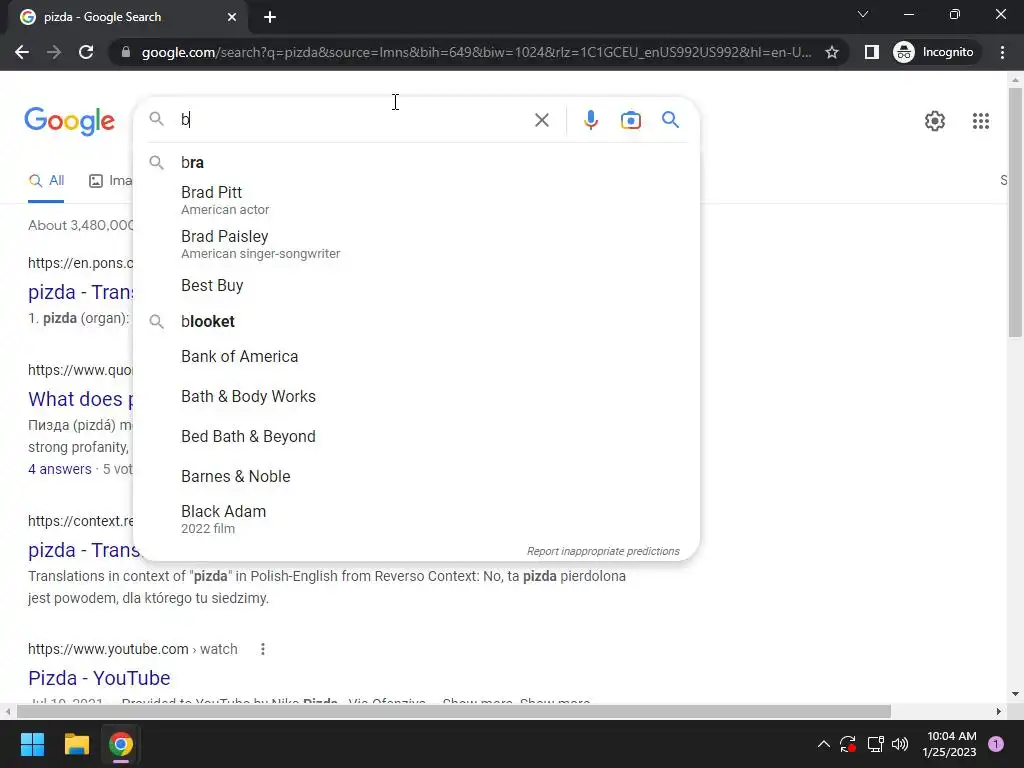The height and width of the screenshot is (768, 1024).
Task: Open the 'What does' result link
Action: [x=80, y=399]
